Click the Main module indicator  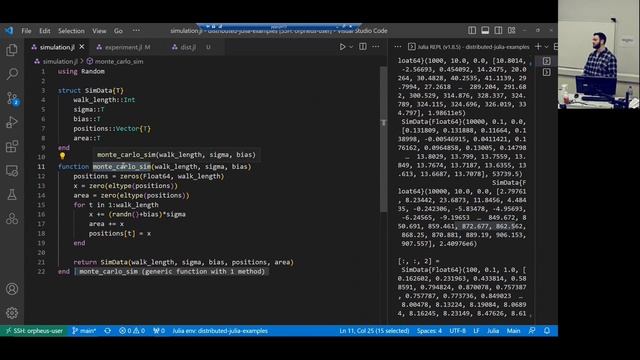tap(513, 331)
